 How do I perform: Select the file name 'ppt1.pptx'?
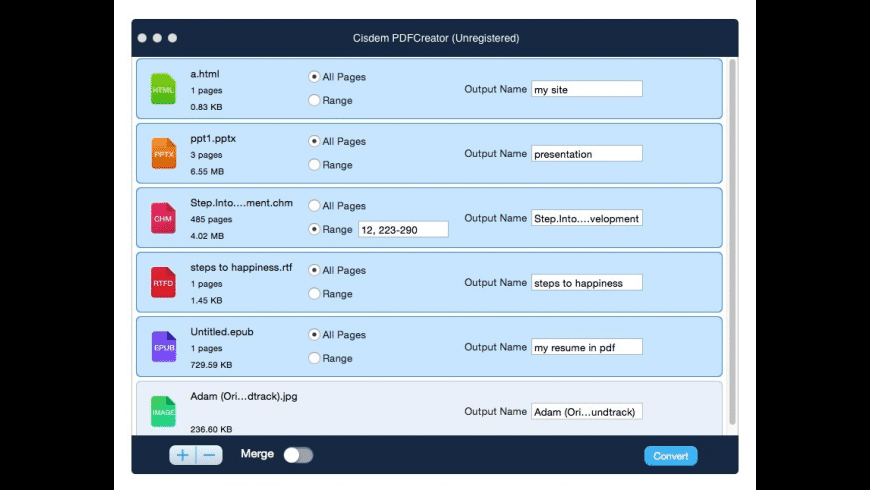point(213,139)
